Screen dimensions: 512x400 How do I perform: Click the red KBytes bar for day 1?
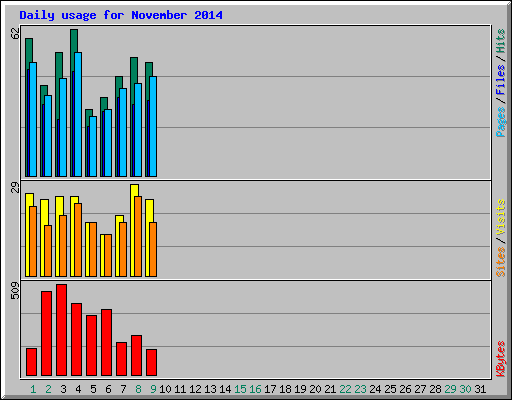31,362
